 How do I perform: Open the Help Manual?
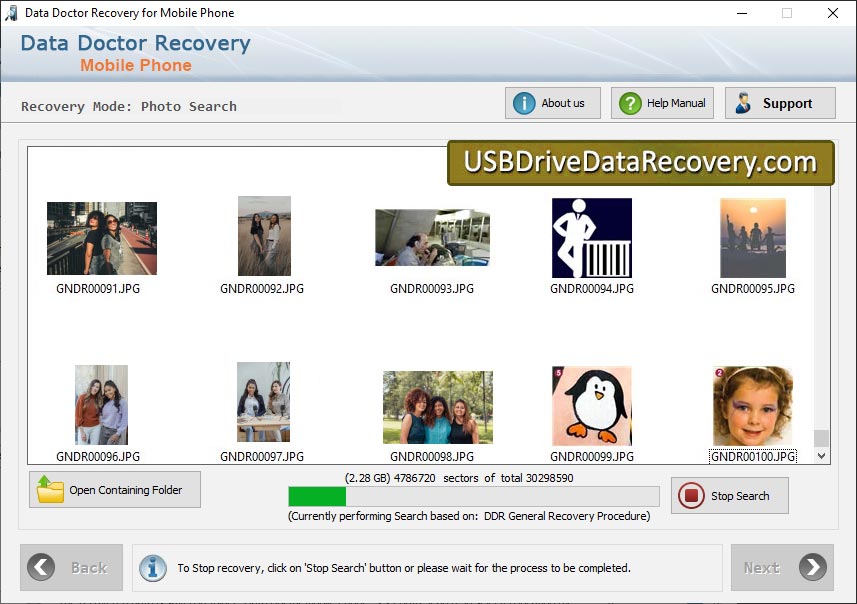click(661, 102)
